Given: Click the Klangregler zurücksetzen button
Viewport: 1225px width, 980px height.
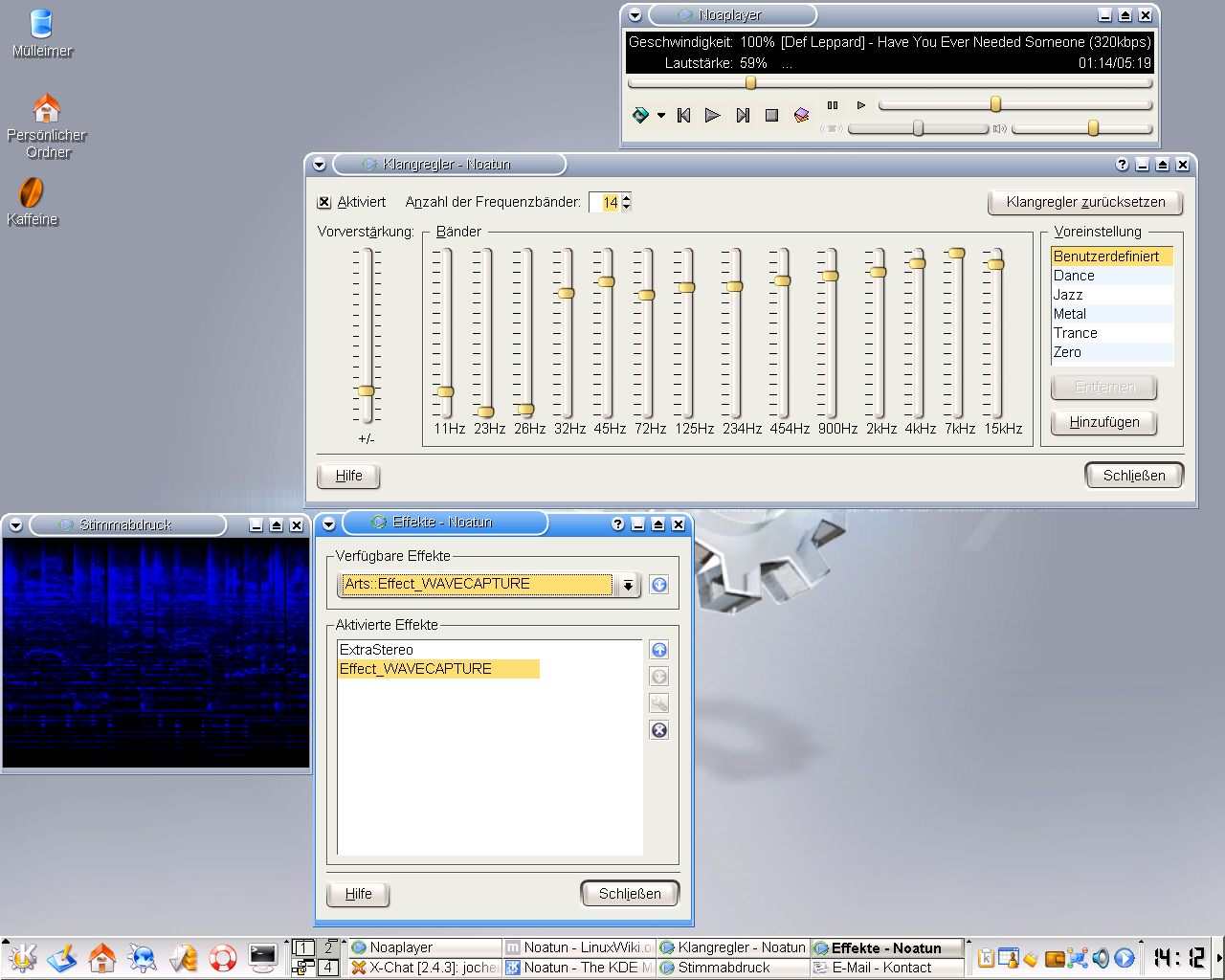Looking at the screenshot, I should point(1085,202).
